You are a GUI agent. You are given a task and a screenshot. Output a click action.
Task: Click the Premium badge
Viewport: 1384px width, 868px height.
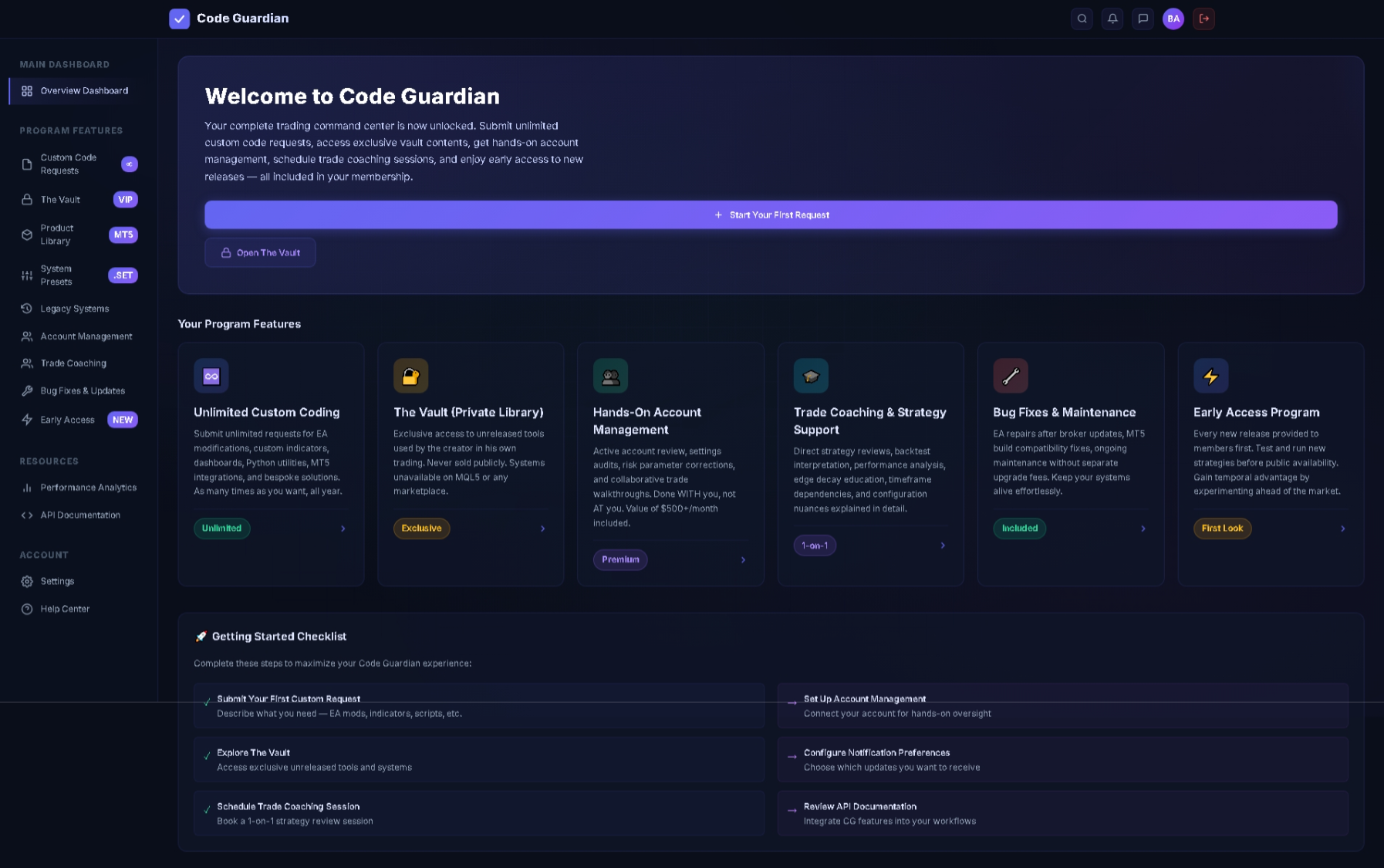click(x=620, y=559)
